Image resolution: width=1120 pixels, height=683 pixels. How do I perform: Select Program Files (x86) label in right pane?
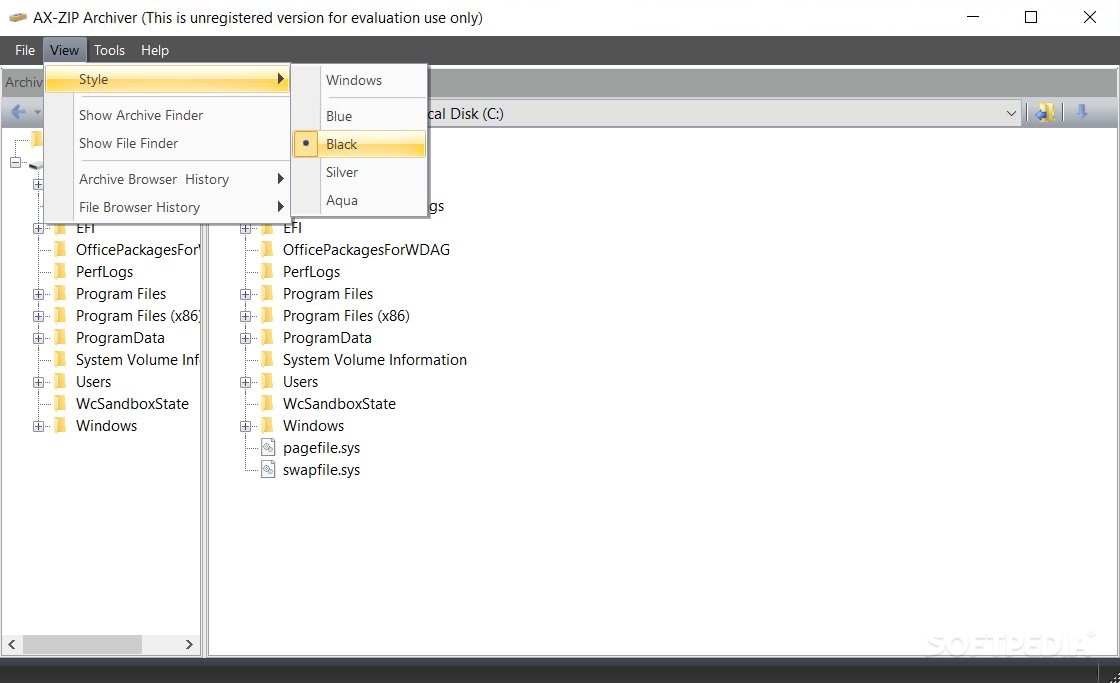346,316
